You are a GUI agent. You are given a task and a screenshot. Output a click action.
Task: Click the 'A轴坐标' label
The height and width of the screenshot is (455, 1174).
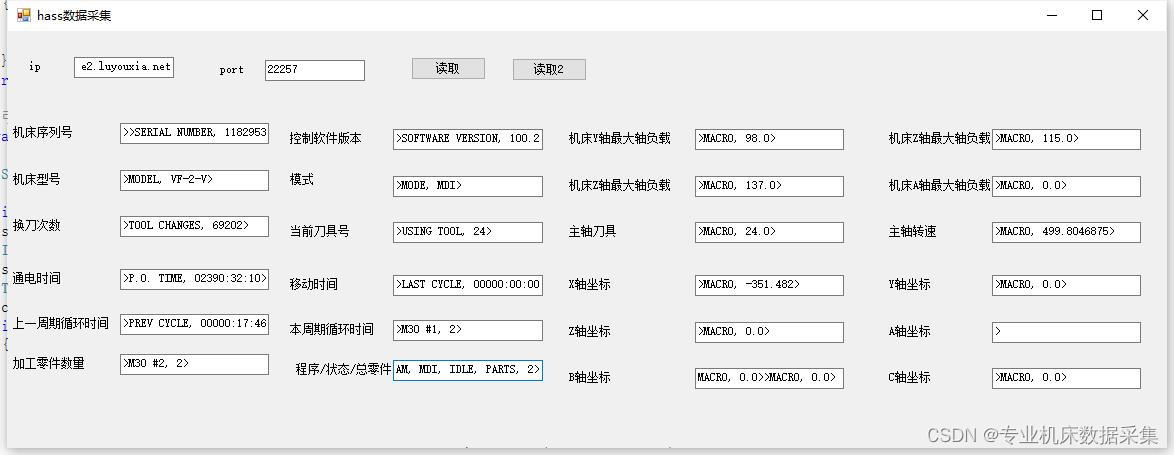(910, 332)
